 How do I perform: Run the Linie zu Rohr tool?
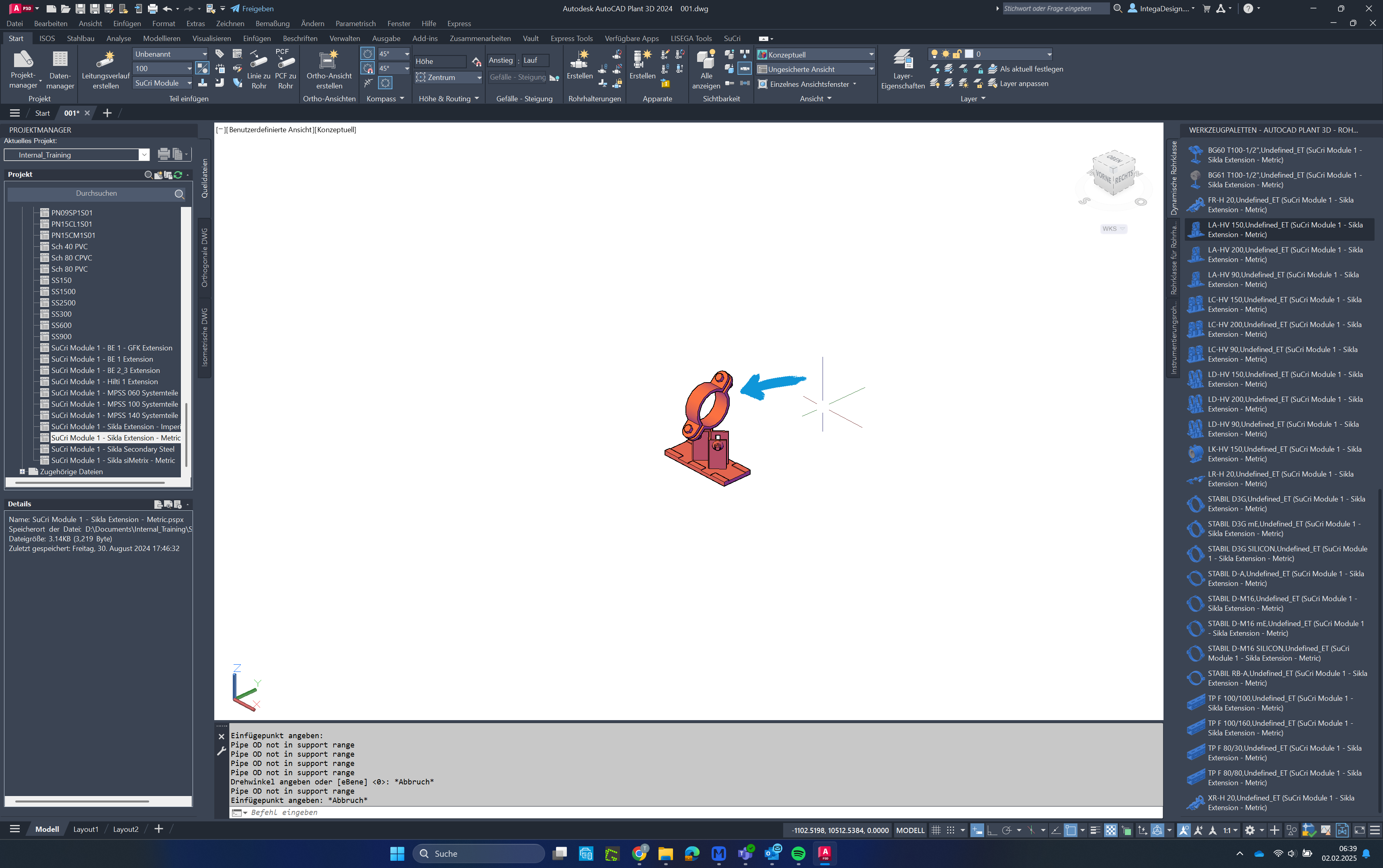pos(259,69)
